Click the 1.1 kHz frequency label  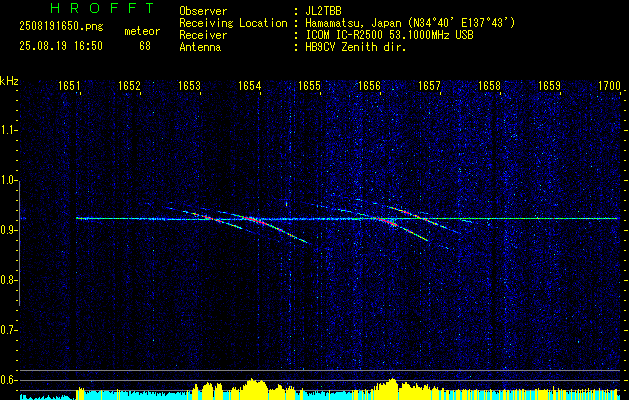click(x=7, y=130)
